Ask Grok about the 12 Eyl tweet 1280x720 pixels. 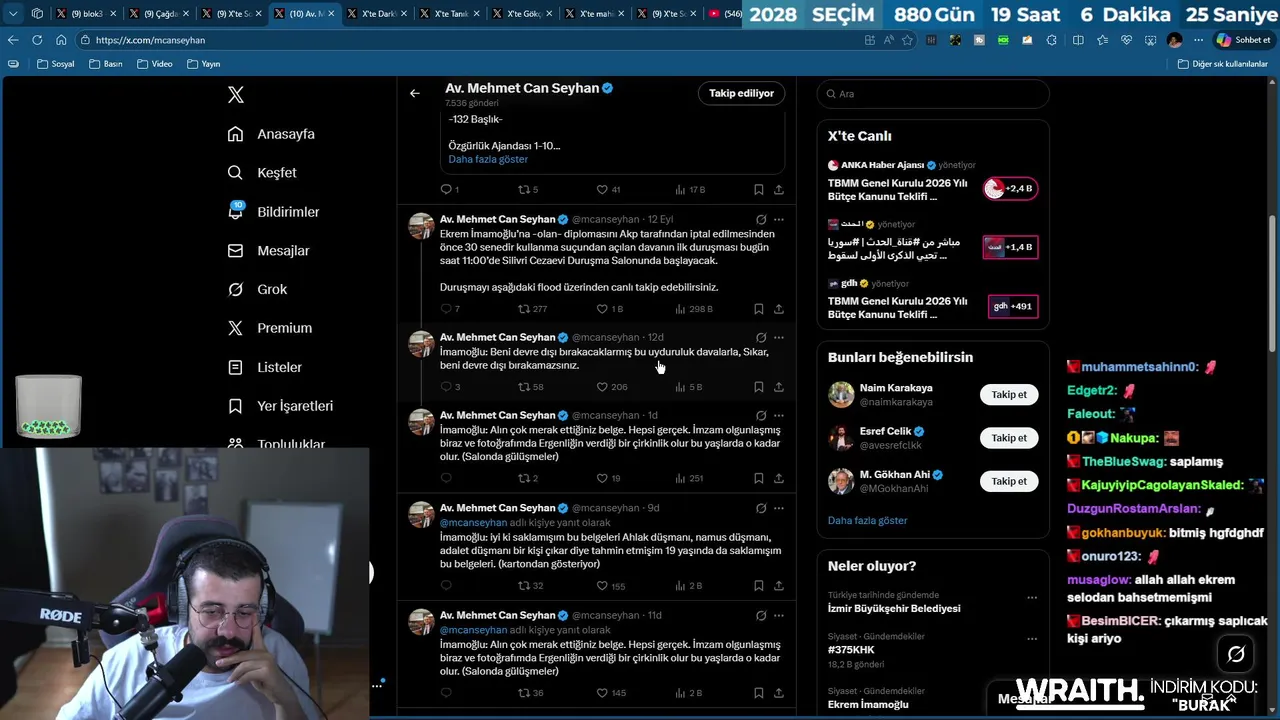(761, 220)
